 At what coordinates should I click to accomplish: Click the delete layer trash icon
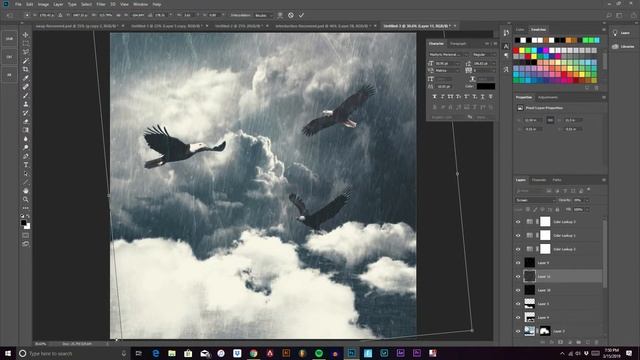pyautogui.click(x=596, y=342)
